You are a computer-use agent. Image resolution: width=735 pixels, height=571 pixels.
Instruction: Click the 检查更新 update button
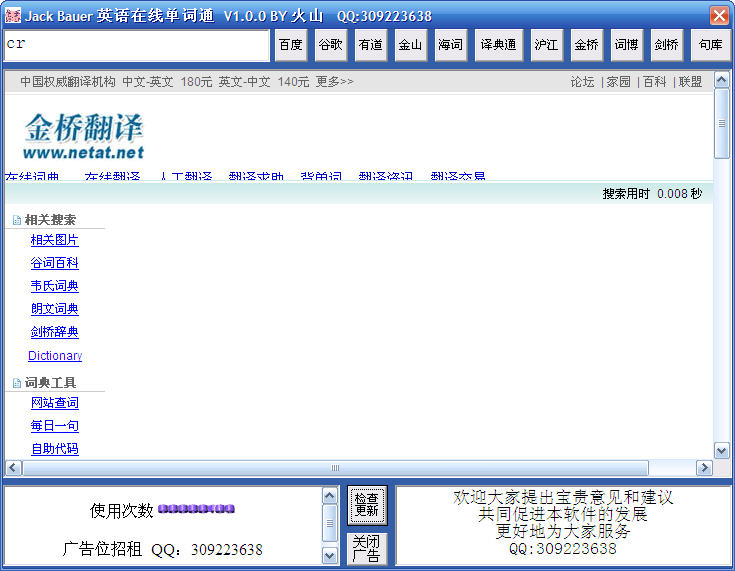coord(367,505)
